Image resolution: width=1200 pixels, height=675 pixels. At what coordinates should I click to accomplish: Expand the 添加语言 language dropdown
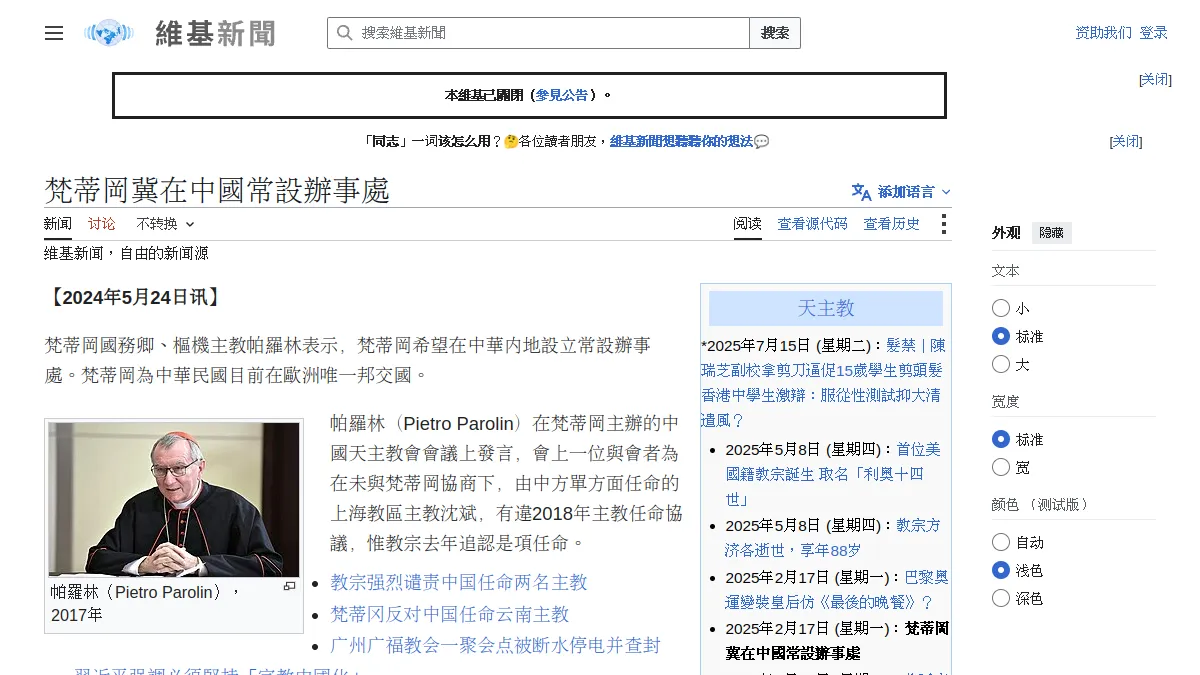point(902,192)
